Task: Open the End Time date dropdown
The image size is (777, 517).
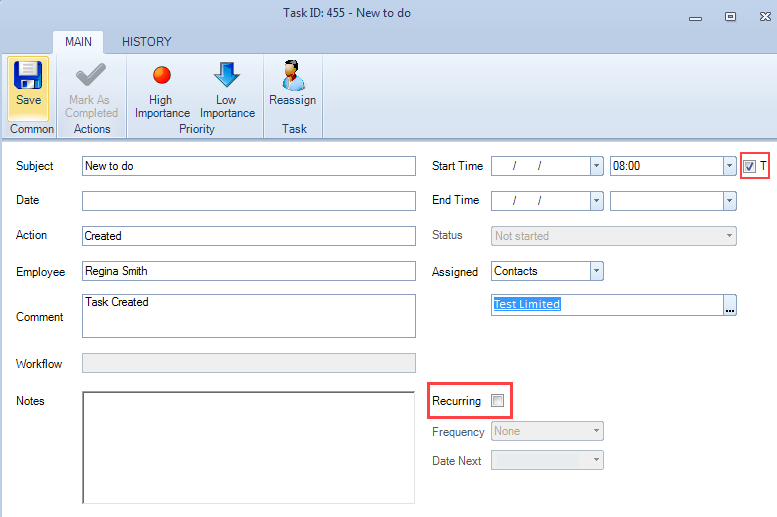Action: [x=597, y=201]
